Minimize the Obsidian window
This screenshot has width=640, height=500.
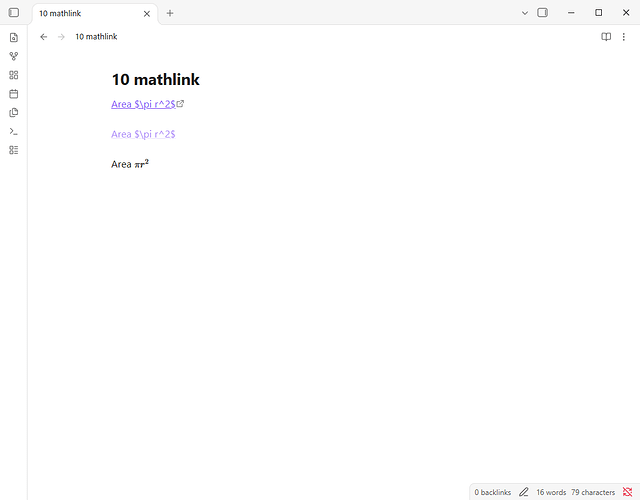[x=571, y=13]
